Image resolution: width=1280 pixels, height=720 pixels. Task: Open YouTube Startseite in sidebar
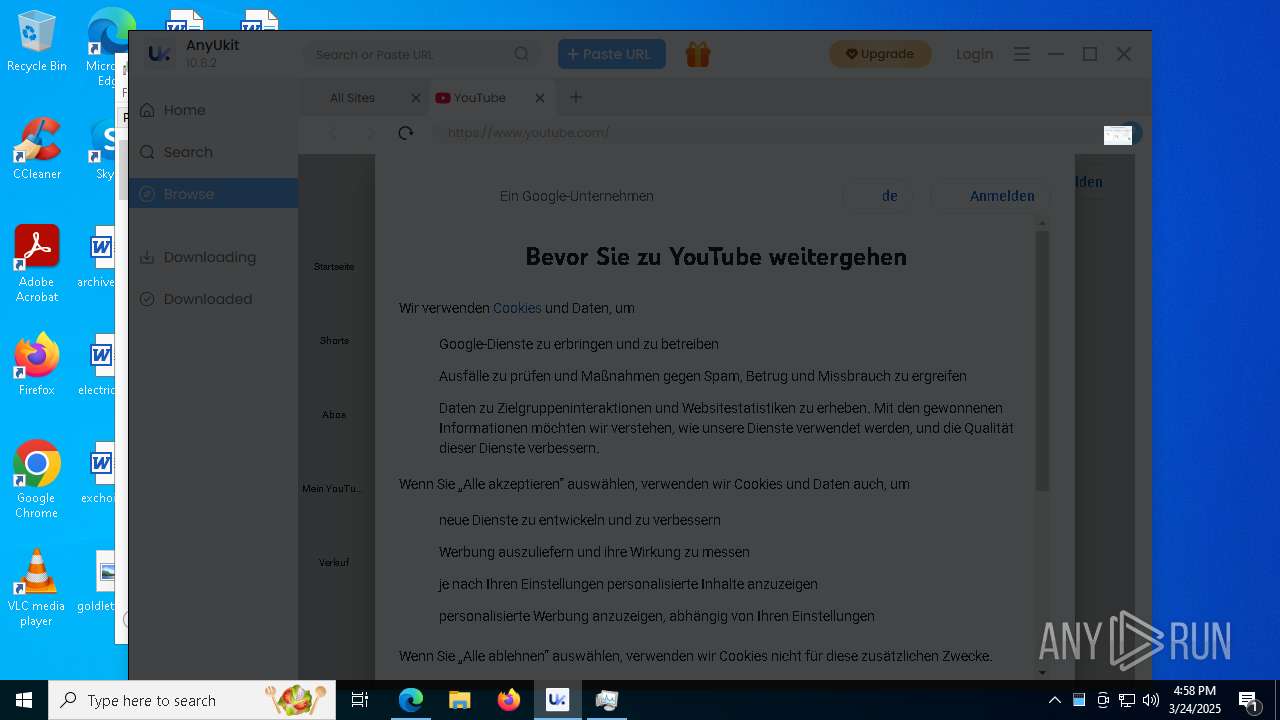pos(334,267)
